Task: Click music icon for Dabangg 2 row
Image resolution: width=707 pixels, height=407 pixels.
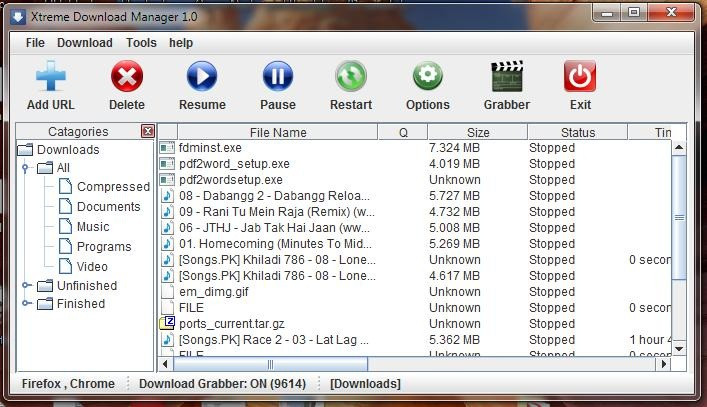Action: [167, 196]
